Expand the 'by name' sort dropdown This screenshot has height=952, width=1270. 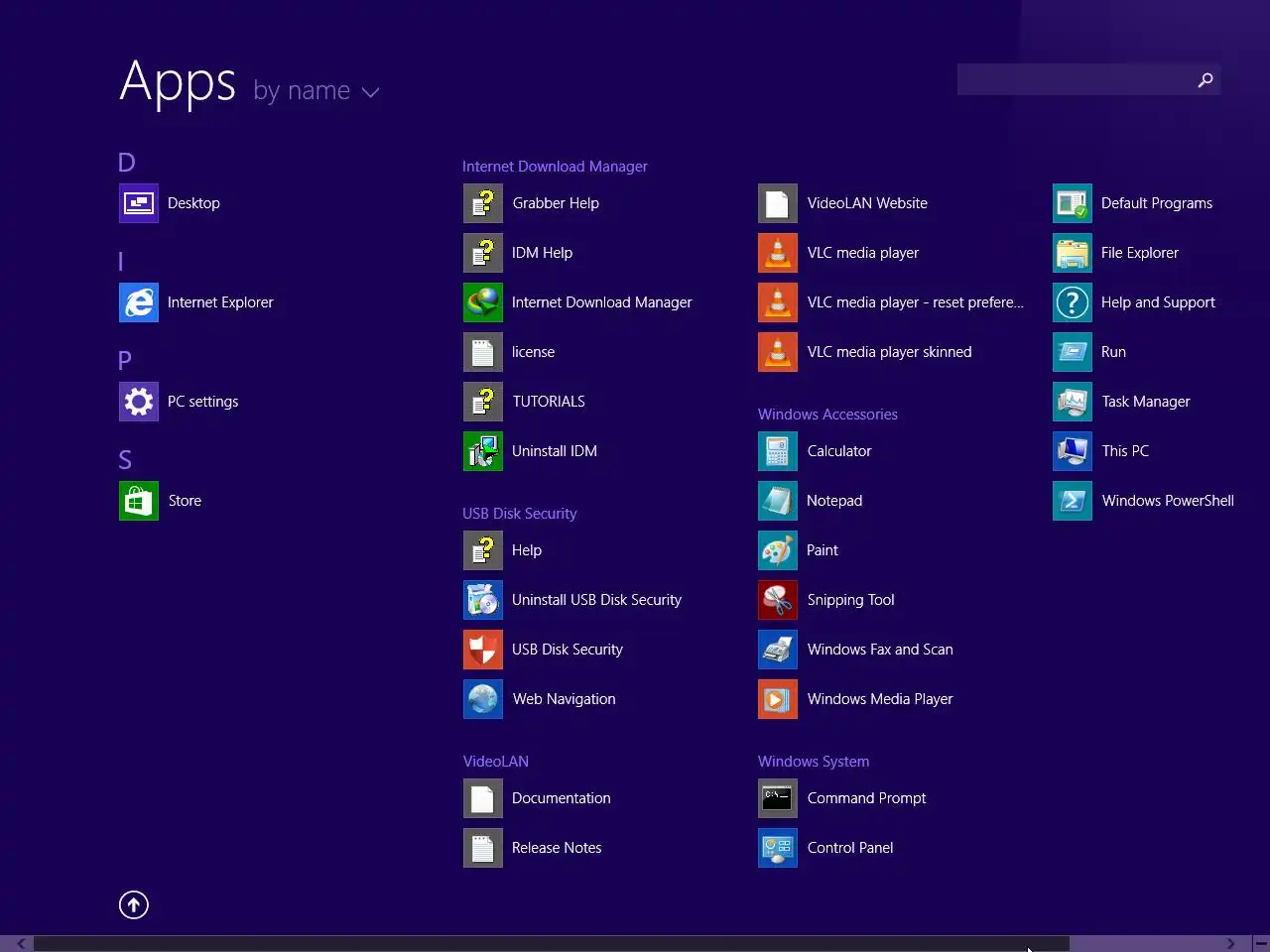coord(317,91)
